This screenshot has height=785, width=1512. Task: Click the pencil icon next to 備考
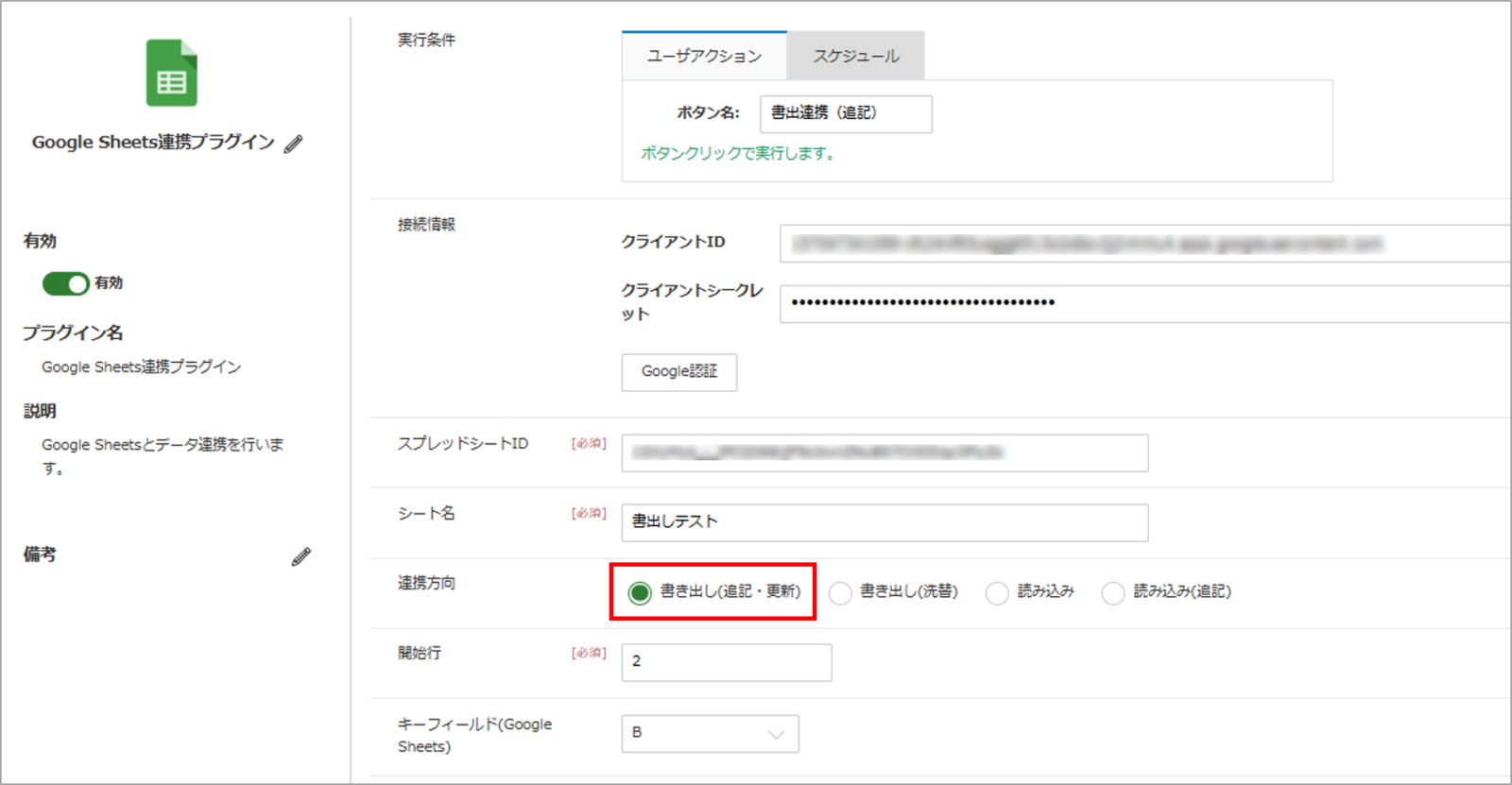301,556
